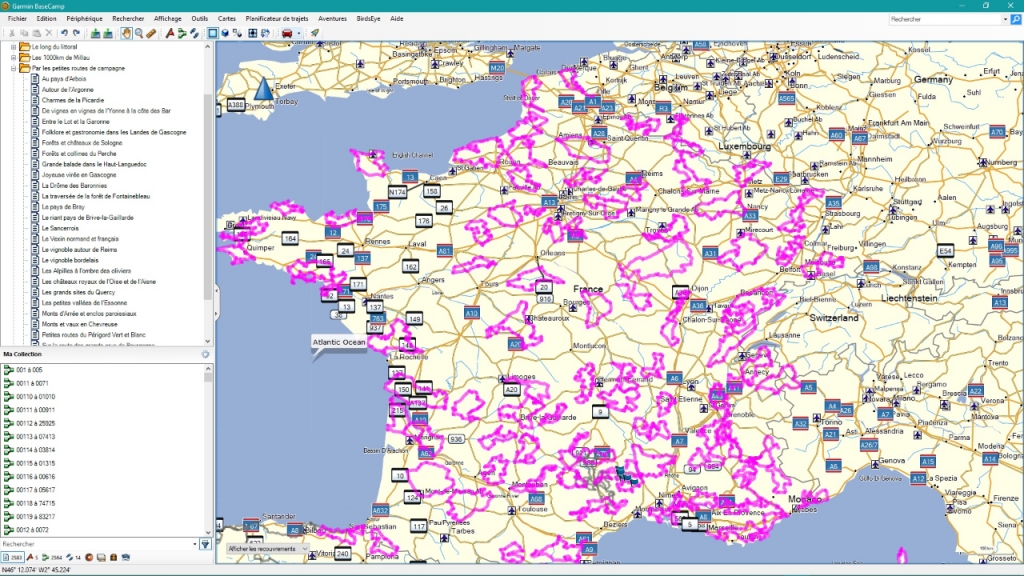
Task: Open the BirdsEye menu
Action: pyautogui.click(x=368, y=19)
